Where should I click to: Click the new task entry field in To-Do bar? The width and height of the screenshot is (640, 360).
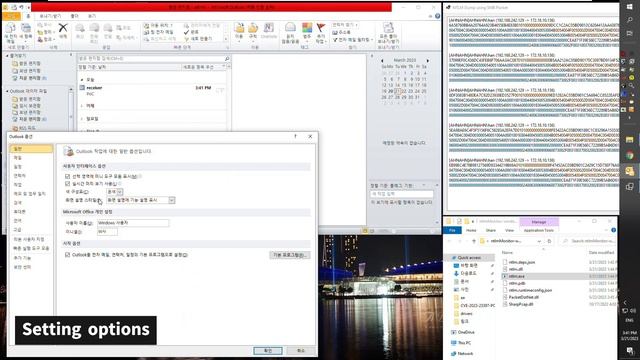point(402,194)
